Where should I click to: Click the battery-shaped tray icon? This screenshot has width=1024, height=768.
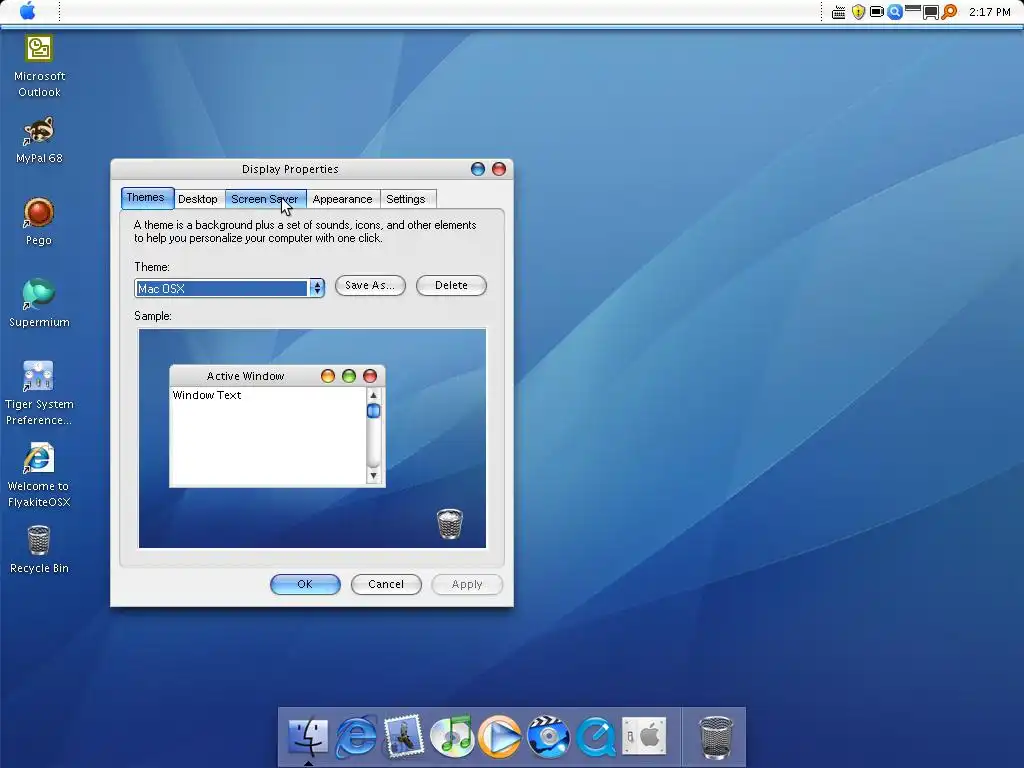point(877,12)
